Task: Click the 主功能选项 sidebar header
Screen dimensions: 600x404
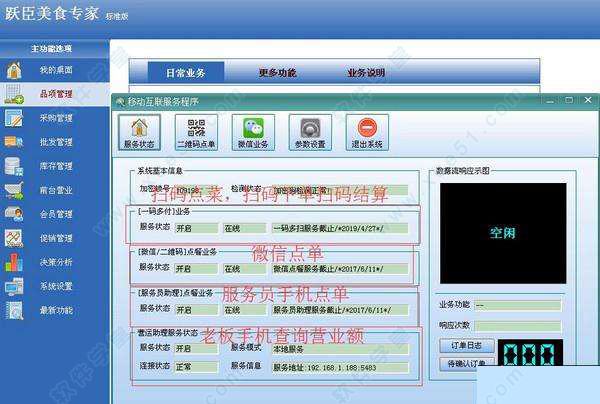Action: pos(52,49)
